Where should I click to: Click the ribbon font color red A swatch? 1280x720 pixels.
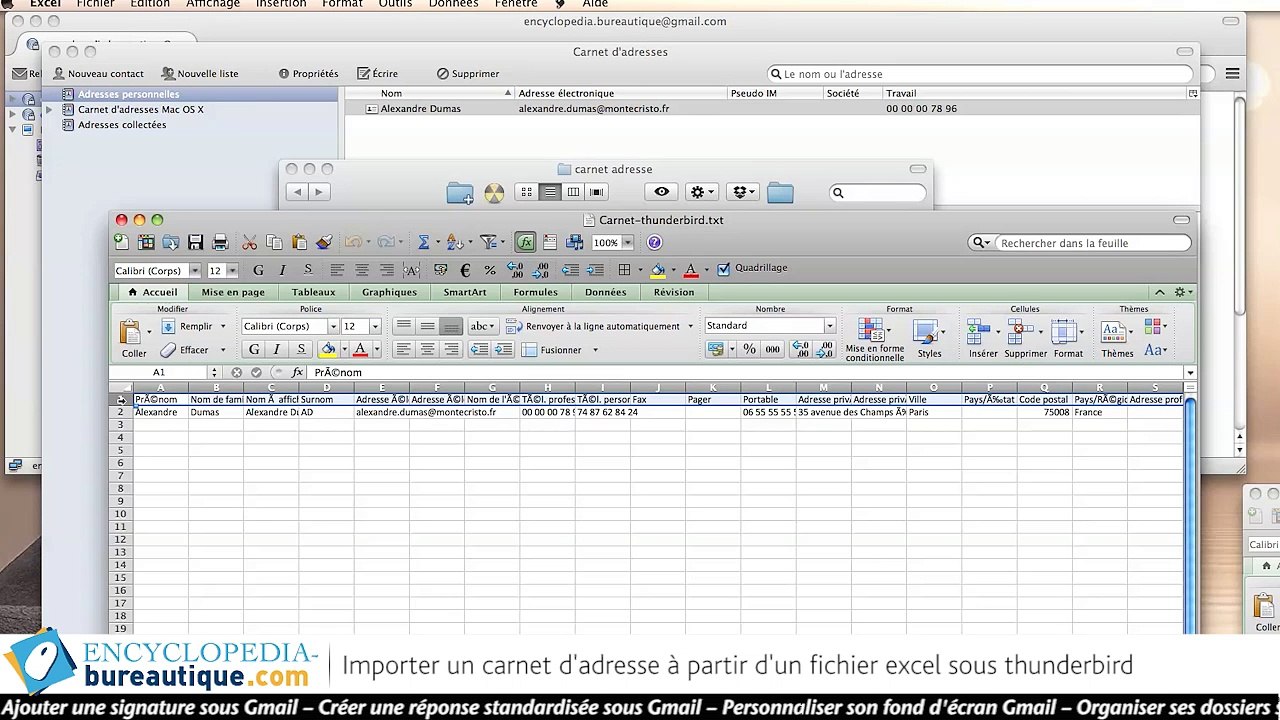pos(360,349)
